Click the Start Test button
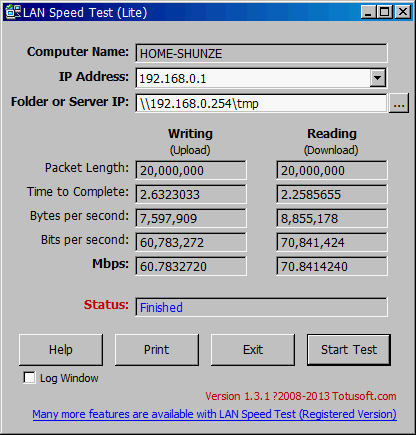The image size is (416, 435). (x=349, y=350)
